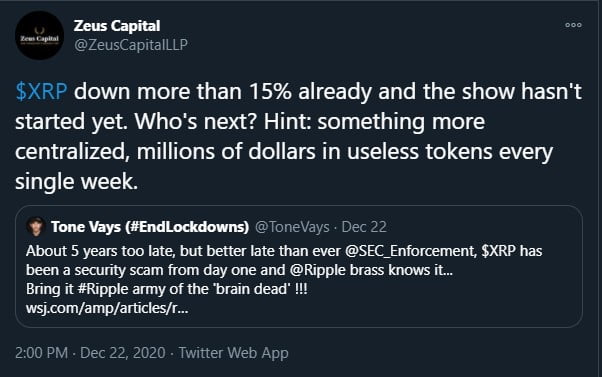Open the wsj.com/amp/articles link
Screen dimensions: 602x377
point(108,308)
